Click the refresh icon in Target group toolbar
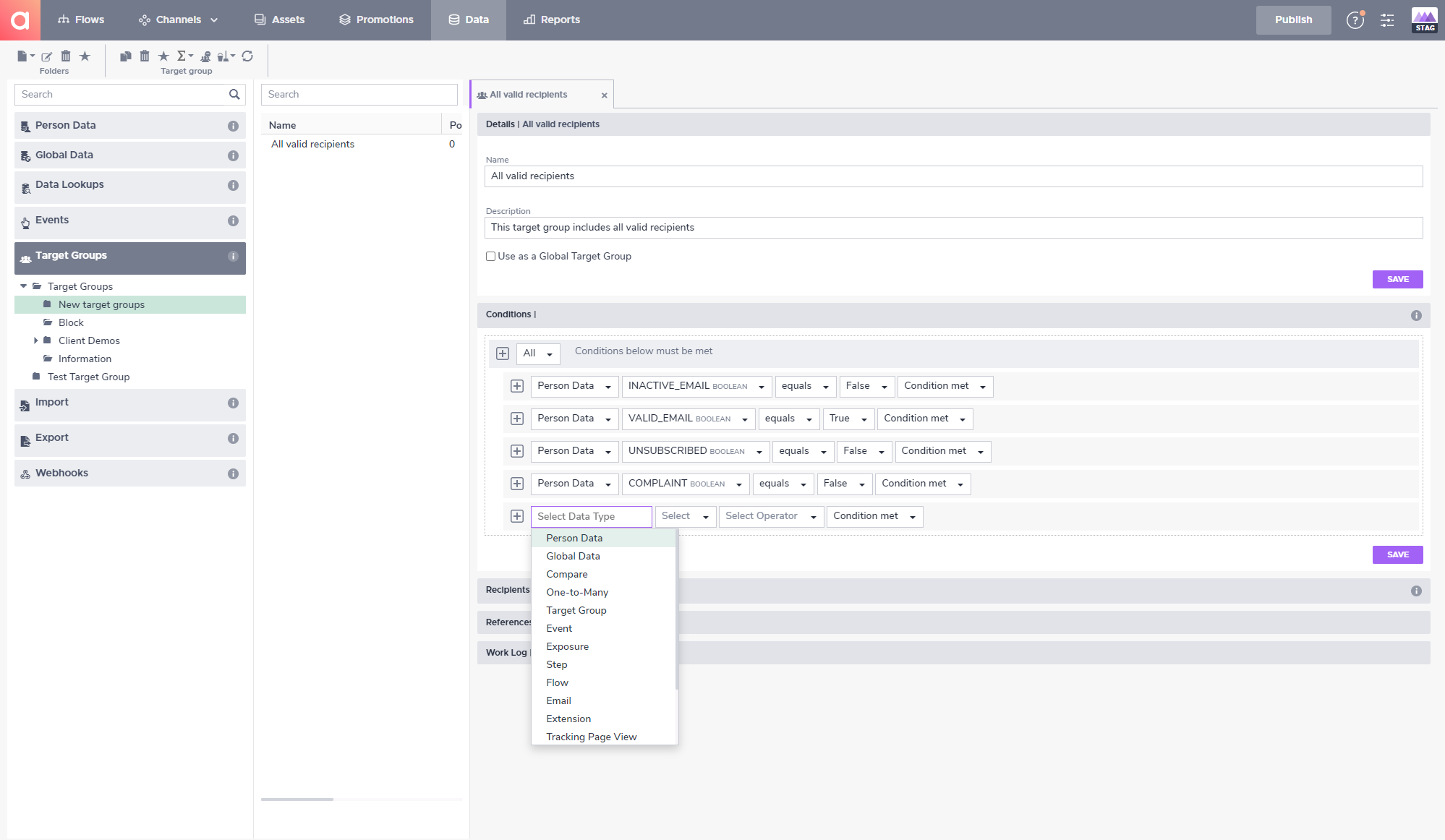The height and width of the screenshot is (840, 1445). 248,56
